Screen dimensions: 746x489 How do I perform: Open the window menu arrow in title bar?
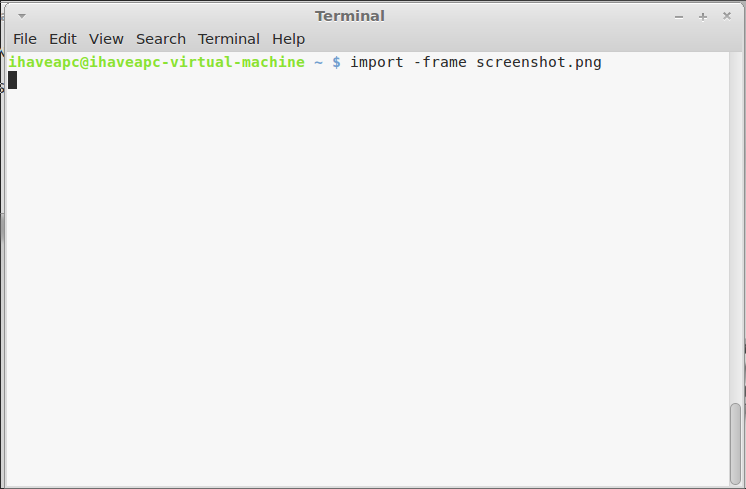(22, 16)
